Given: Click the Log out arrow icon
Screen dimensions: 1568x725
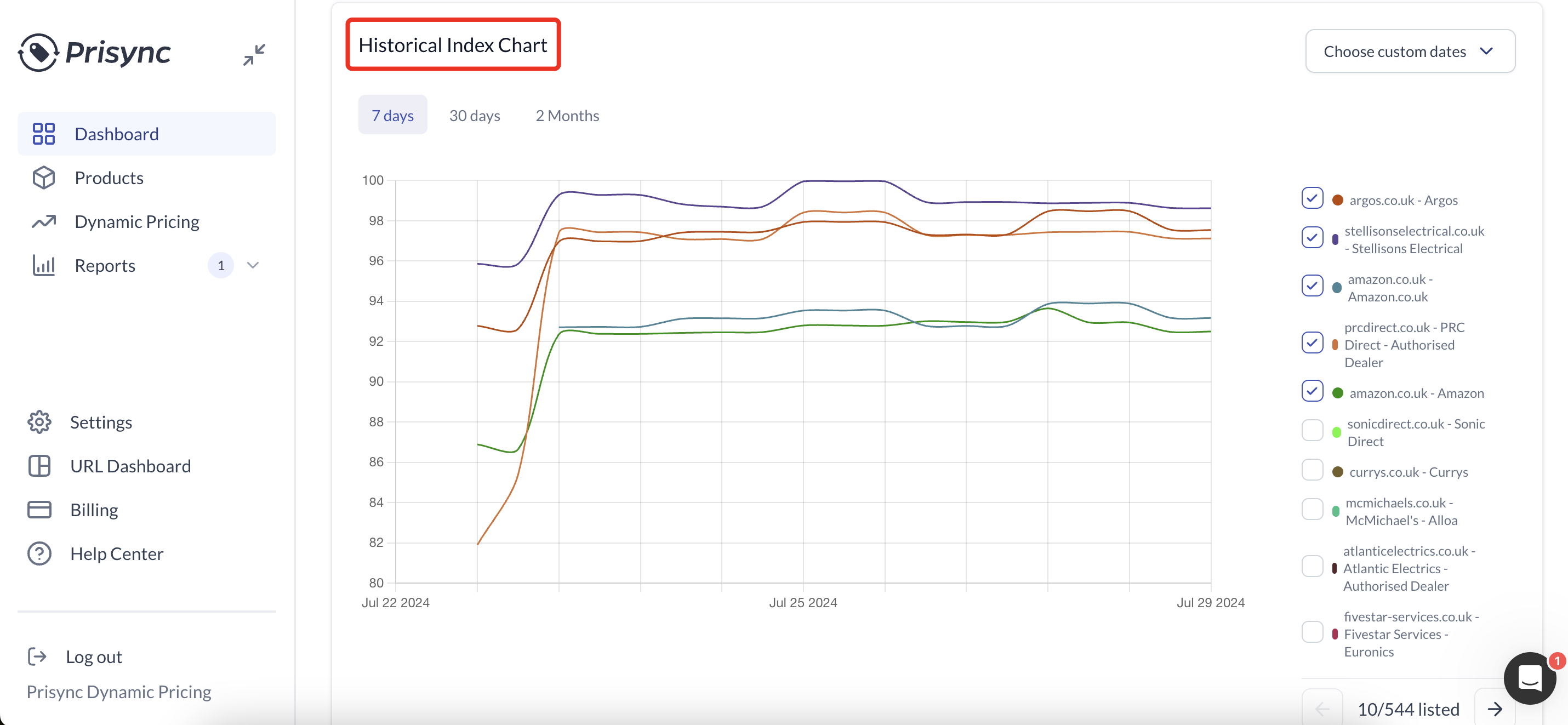Looking at the screenshot, I should pos(37,656).
